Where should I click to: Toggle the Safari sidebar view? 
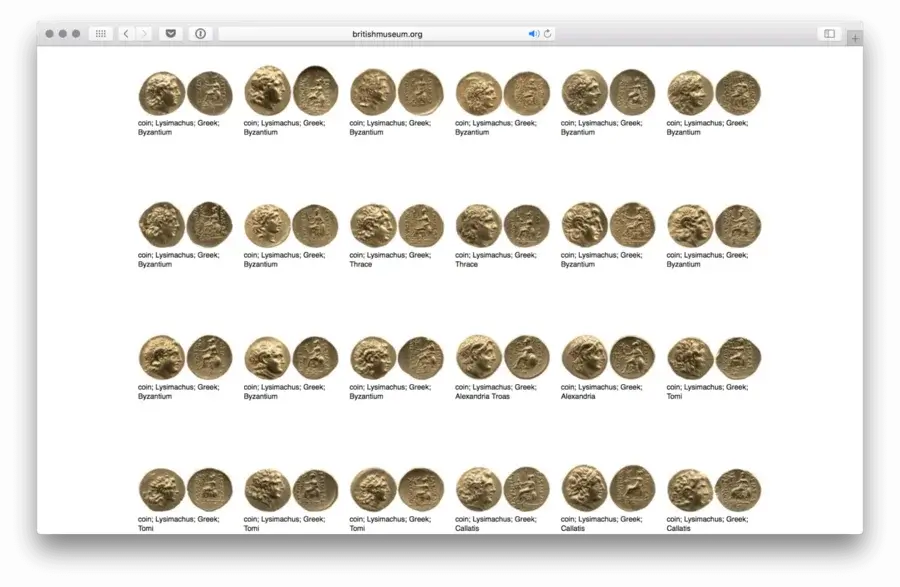(829, 34)
